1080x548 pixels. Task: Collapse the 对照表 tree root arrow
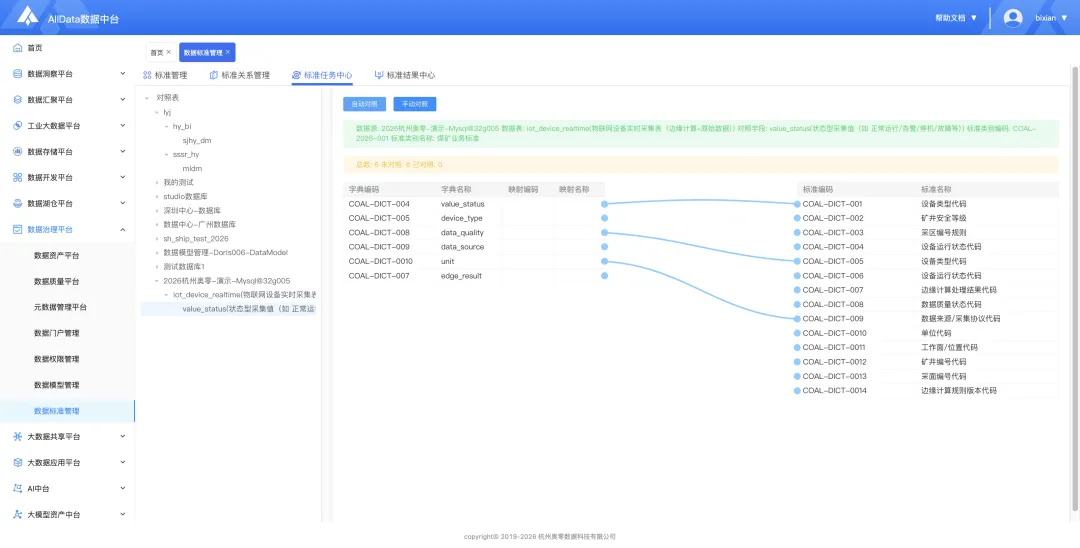pos(147,98)
